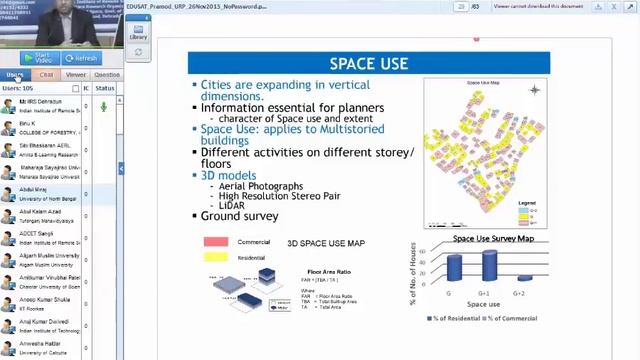Click the Status column header
The width and height of the screenshot is (640, 360).
point(104,88)
